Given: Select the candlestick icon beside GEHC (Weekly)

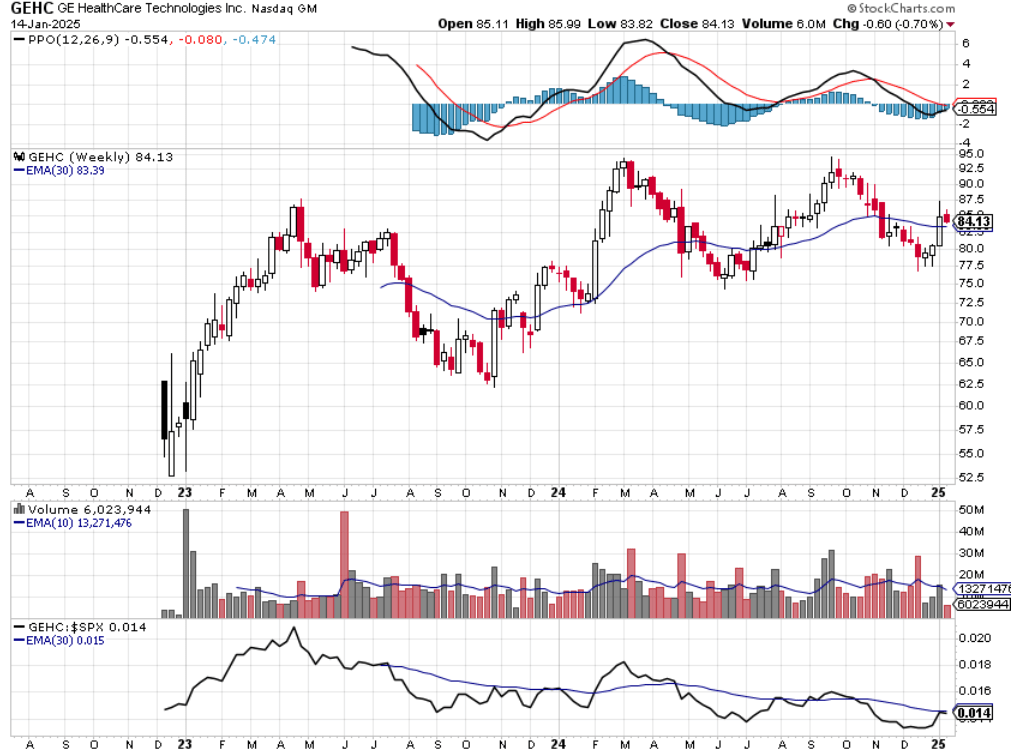Looking at the screenshot, I should point(18,156).
